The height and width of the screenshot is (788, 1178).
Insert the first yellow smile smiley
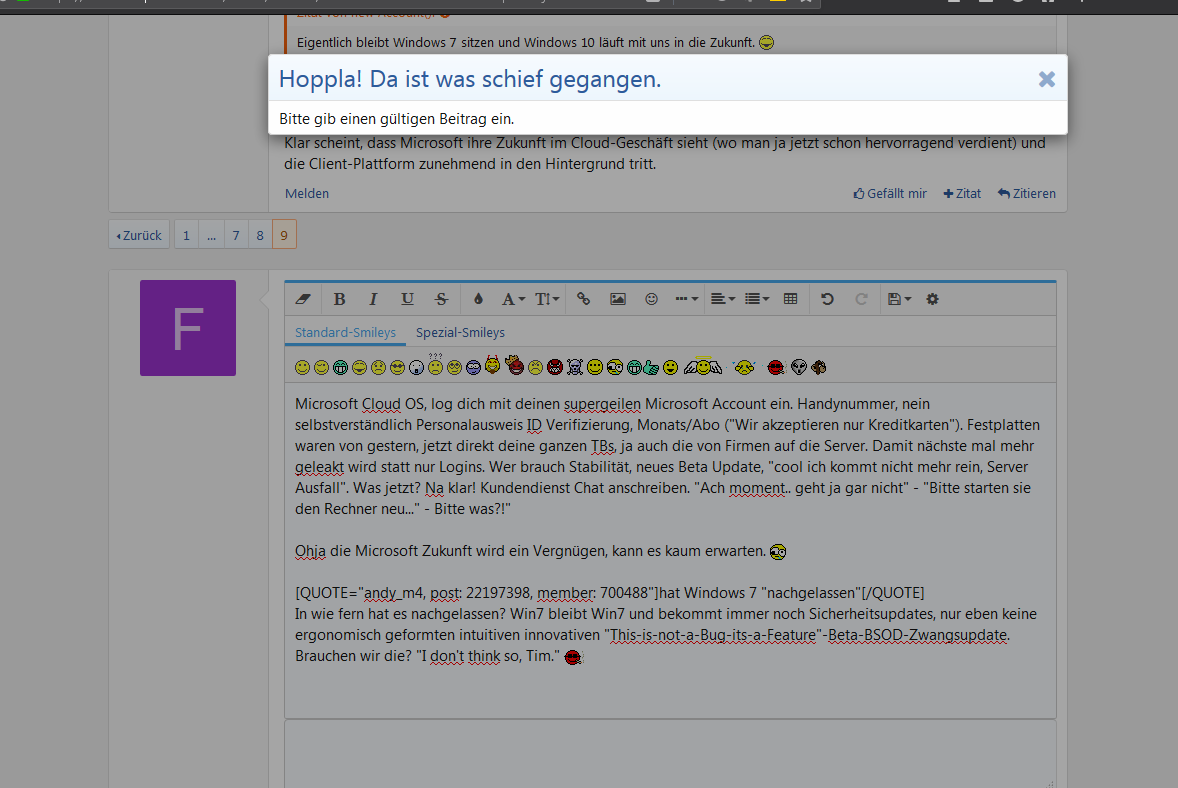[x=302, y=367]
